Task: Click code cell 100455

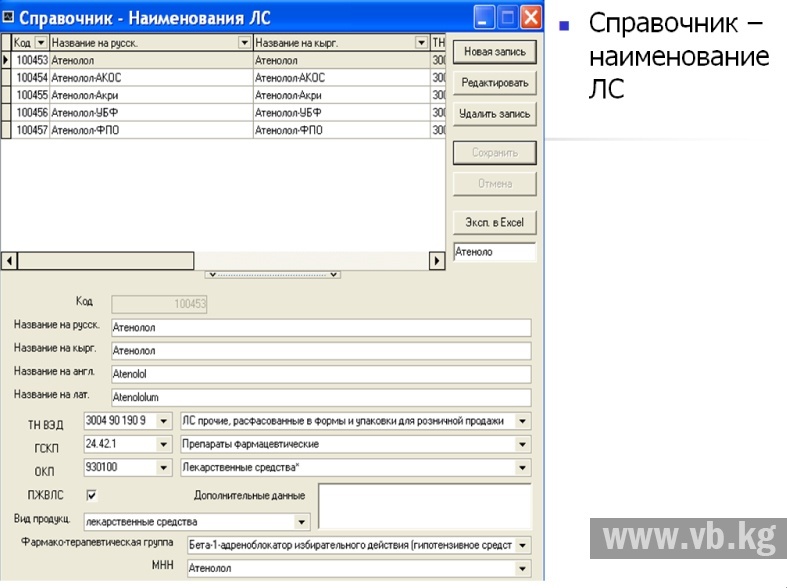Action: click(x=31, y=95)
